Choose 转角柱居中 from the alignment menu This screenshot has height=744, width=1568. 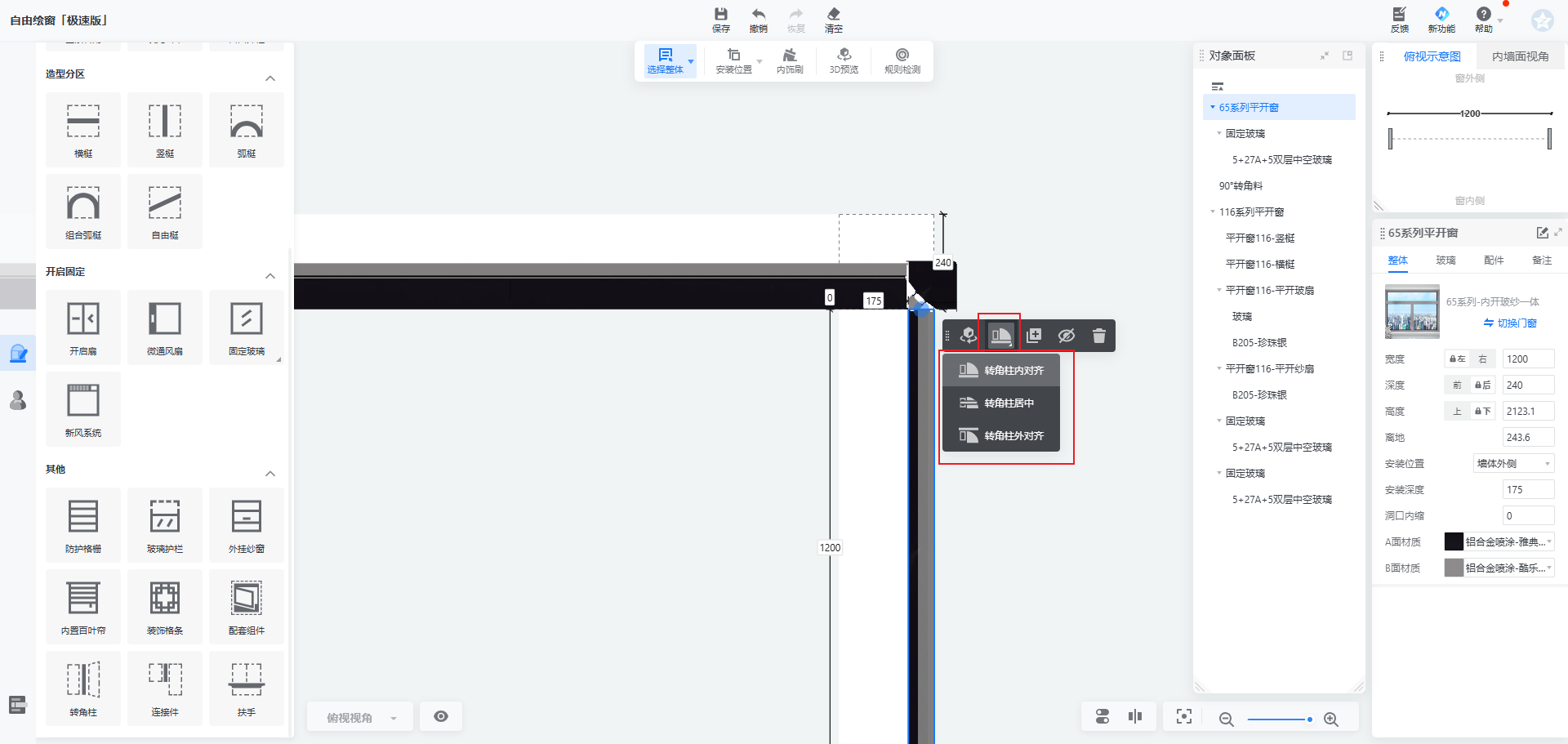(1001, 403)
